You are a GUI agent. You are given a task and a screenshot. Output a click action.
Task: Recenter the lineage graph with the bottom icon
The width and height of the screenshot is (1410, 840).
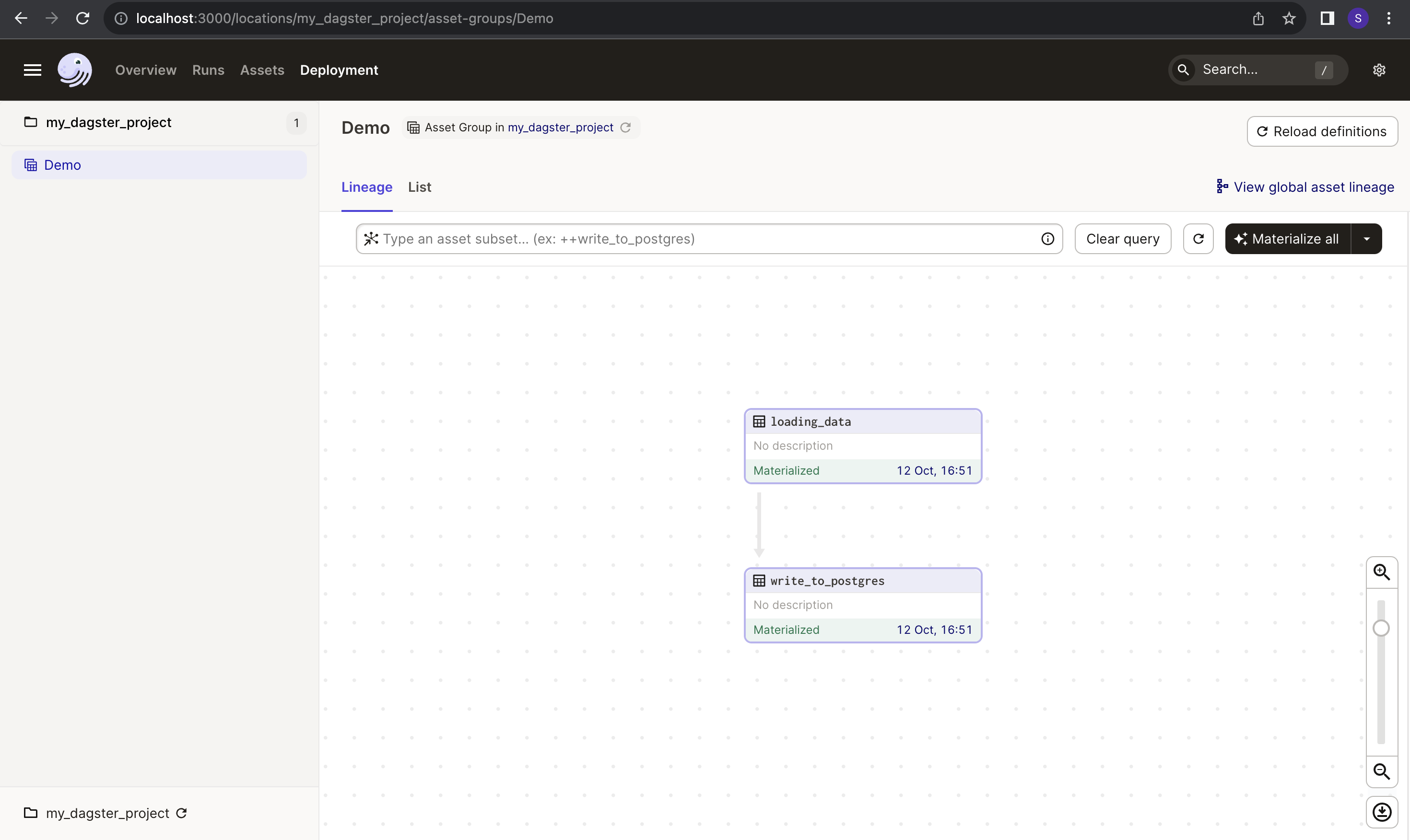1382,812
